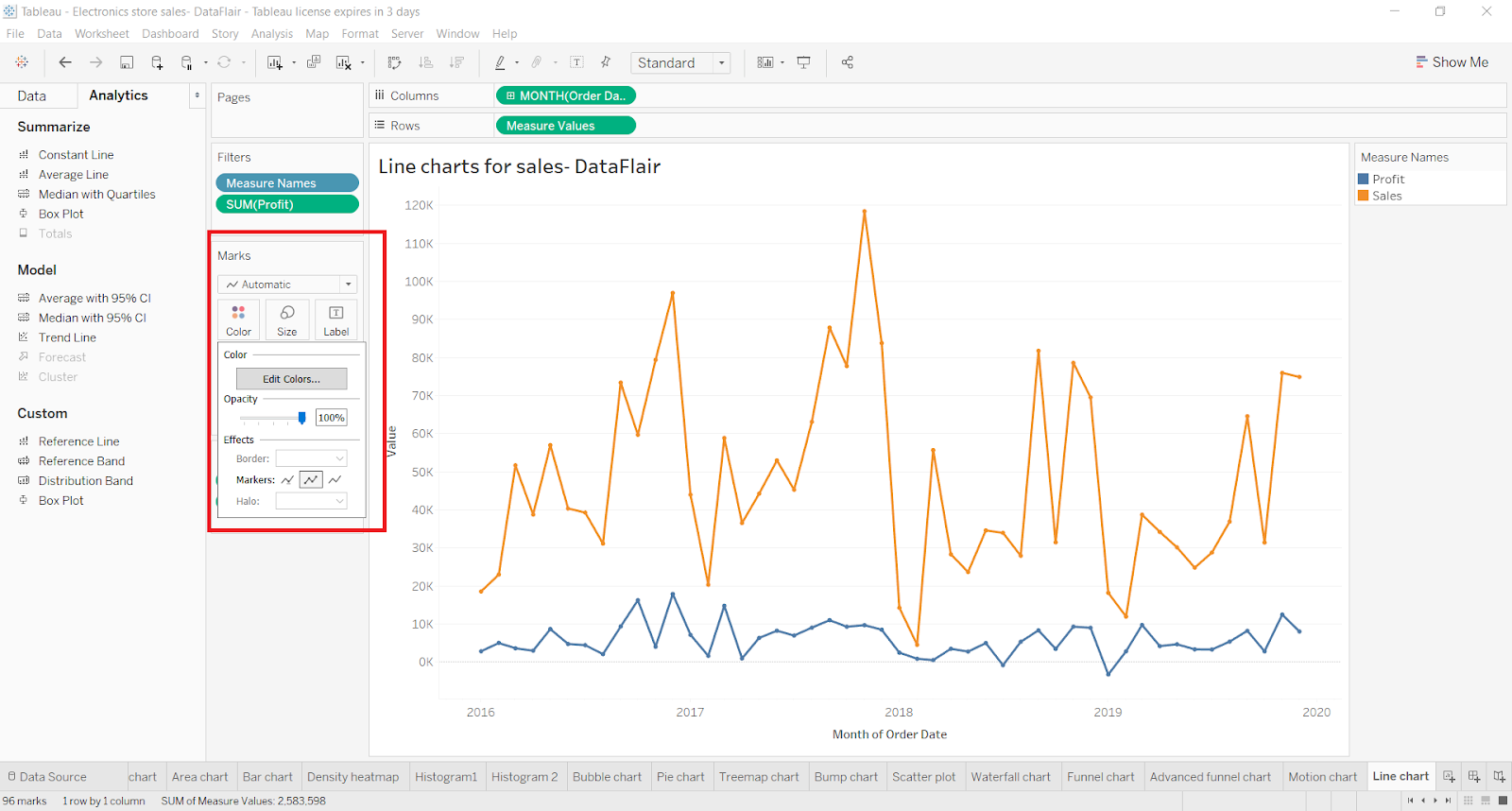
Task: Click the Clear sheet icon
Action: click(x=344, y=62)
